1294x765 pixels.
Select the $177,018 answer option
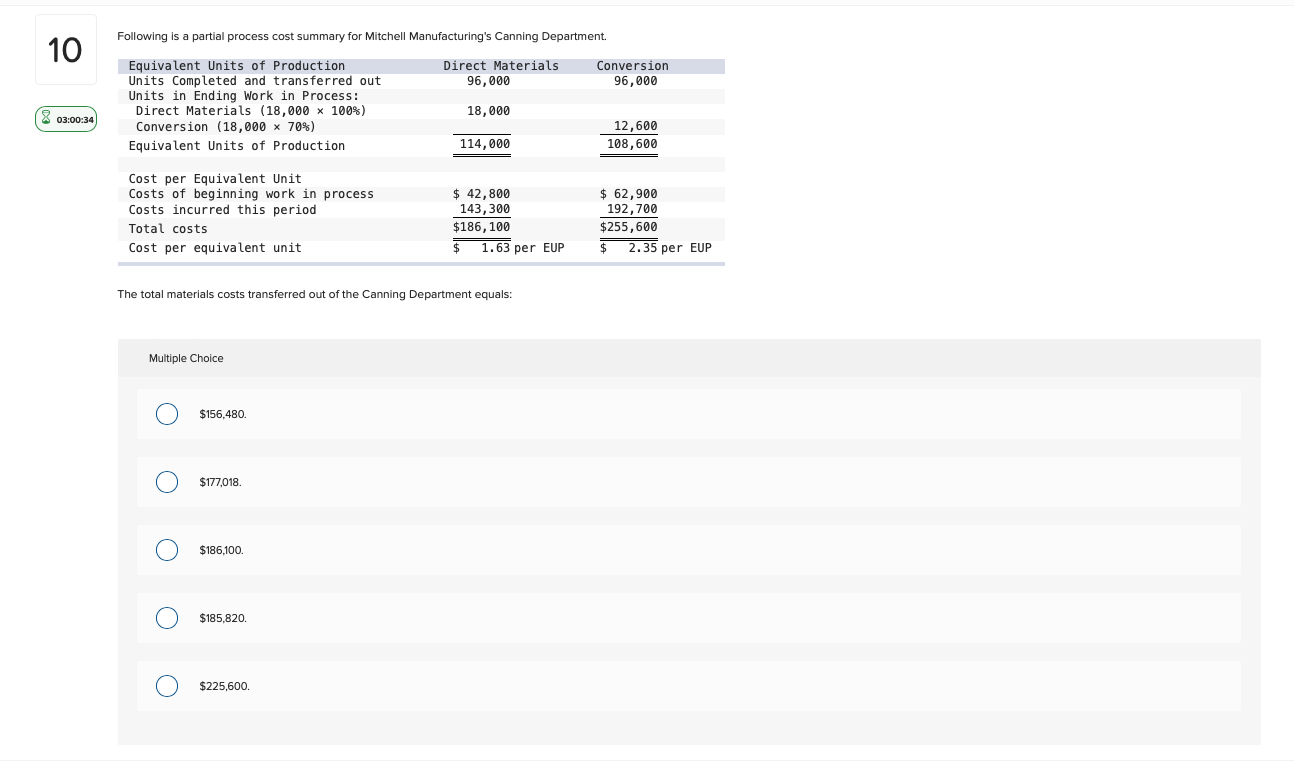(x=166, y=481)
